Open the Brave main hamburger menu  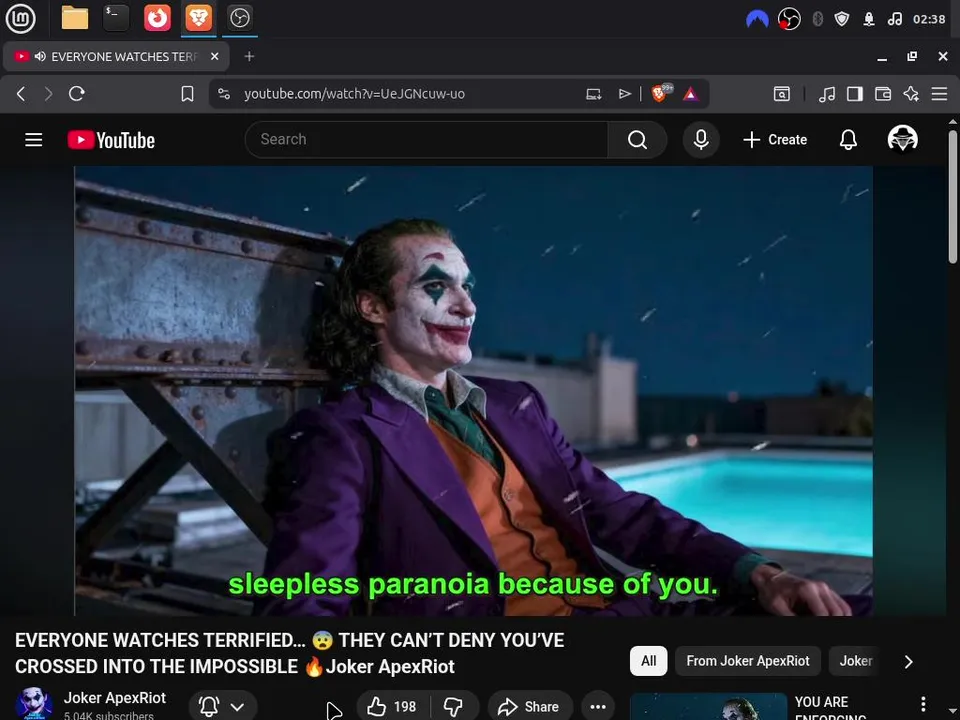click(x=939, y=94)
